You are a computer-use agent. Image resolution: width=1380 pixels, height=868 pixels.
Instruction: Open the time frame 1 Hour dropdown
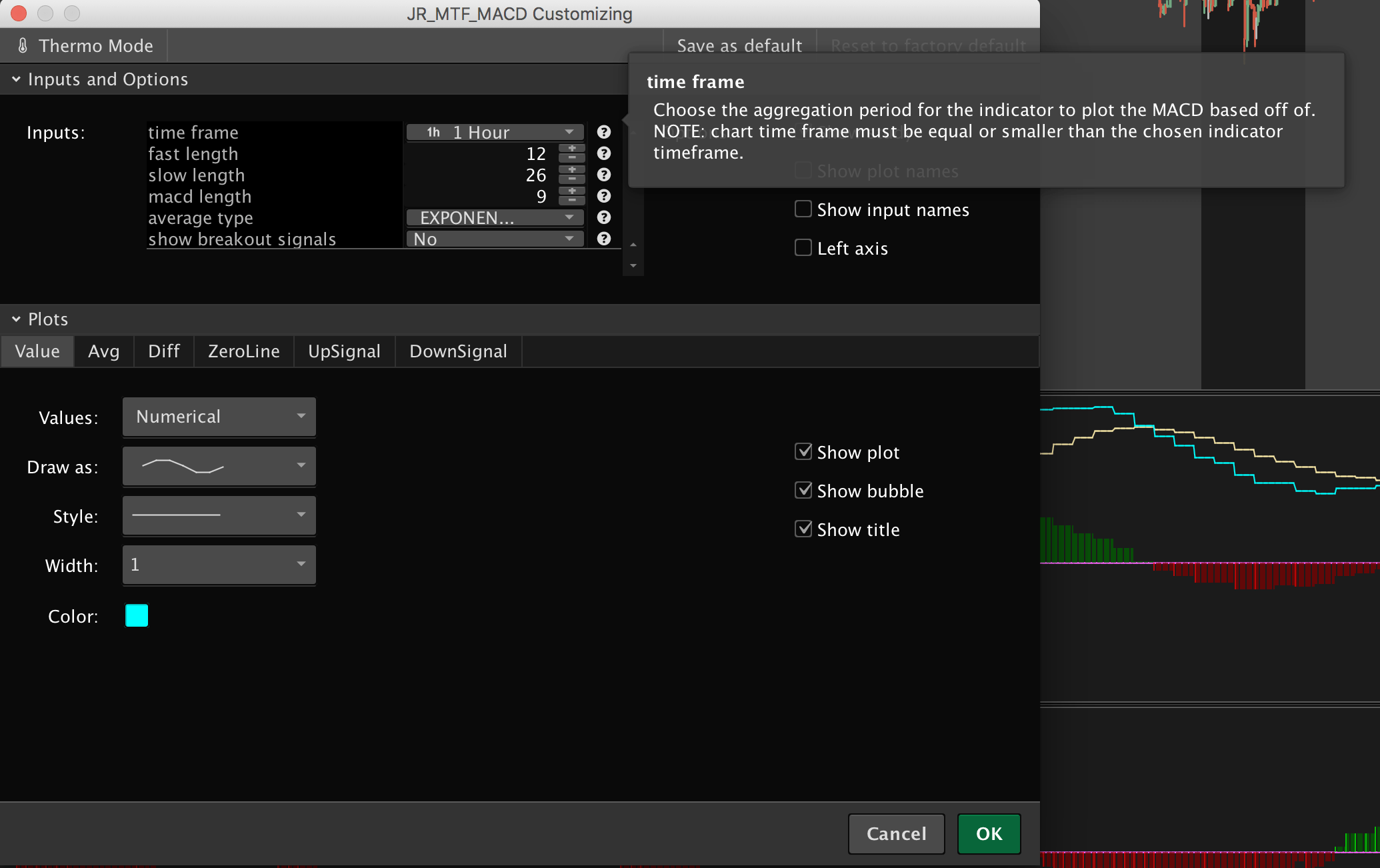tap(495, 132)
